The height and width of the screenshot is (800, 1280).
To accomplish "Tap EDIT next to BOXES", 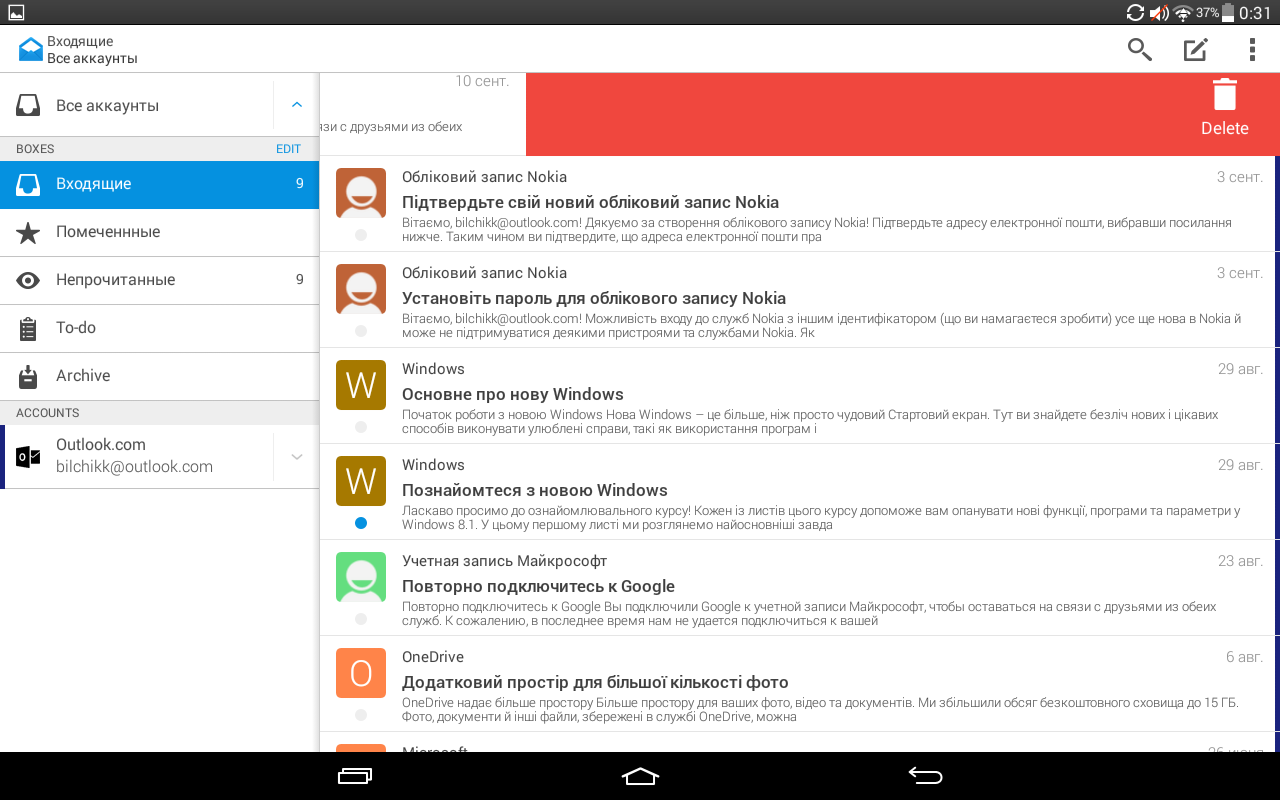I will point(288,149).
